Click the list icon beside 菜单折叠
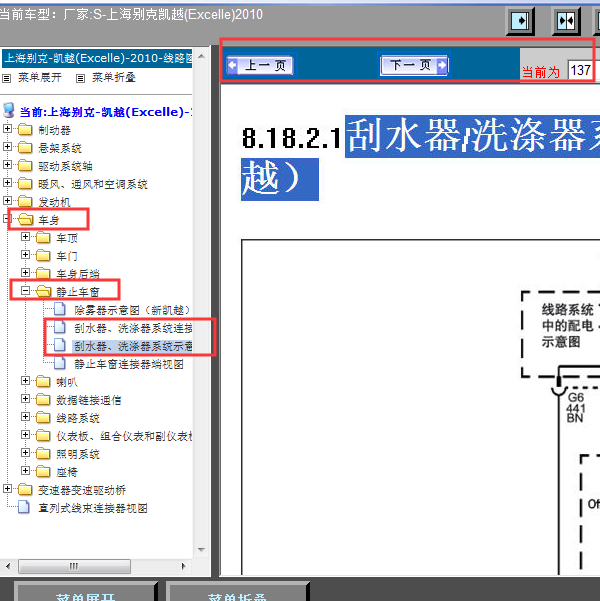600x601 pixels. 80,79
